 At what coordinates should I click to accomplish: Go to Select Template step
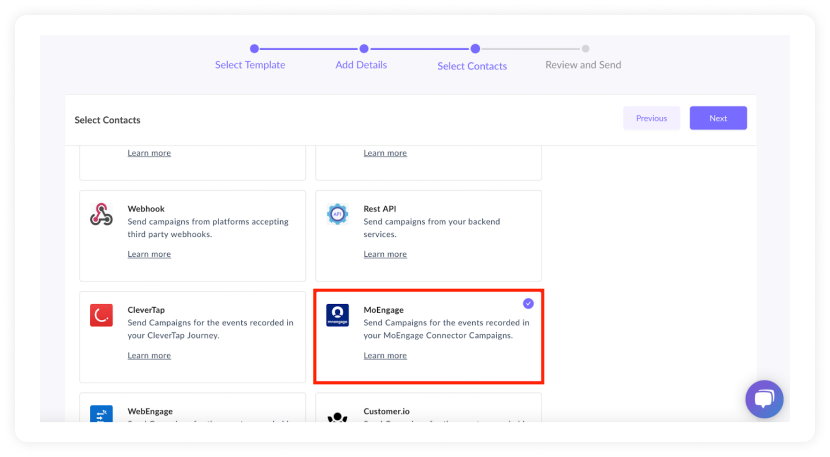pos(250,65)
